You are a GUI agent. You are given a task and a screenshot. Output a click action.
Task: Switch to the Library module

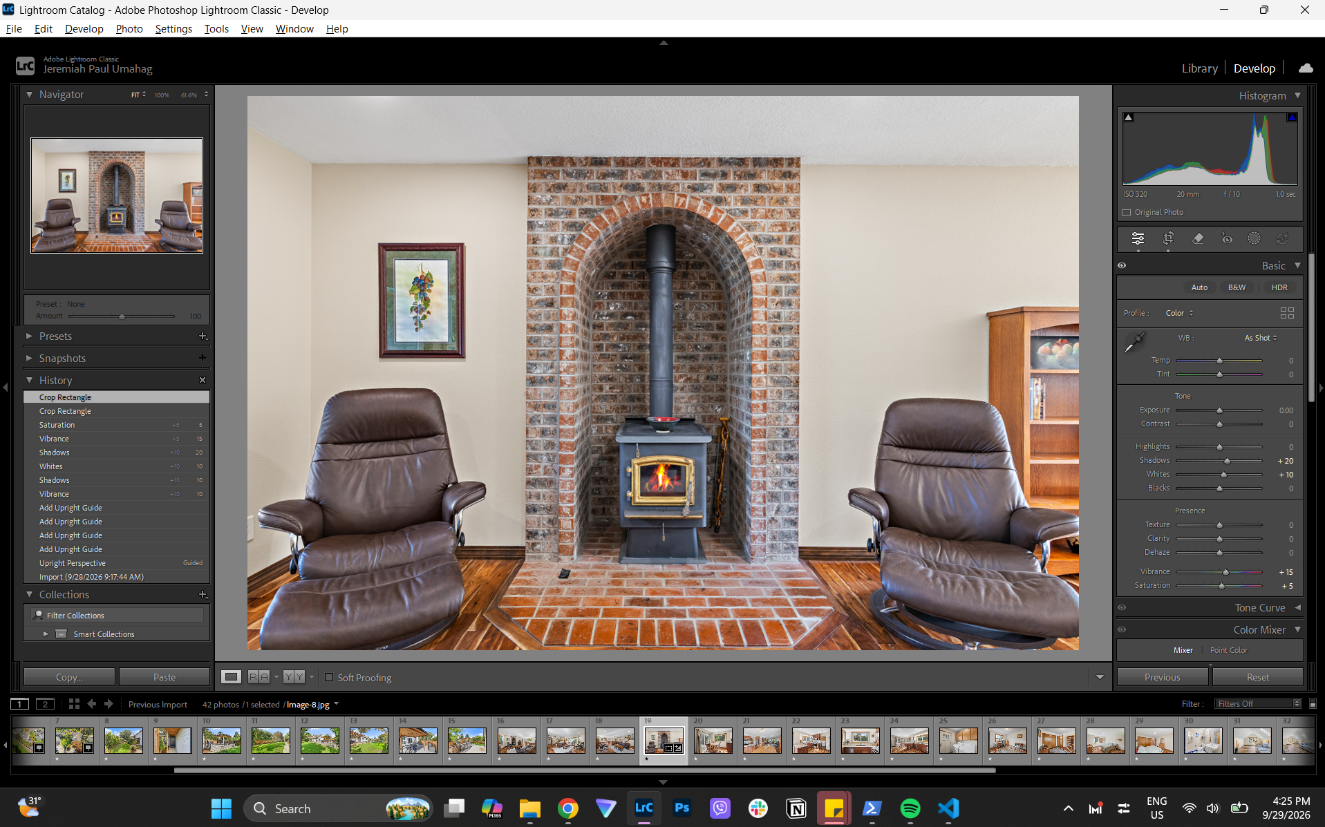point(1199,69)
